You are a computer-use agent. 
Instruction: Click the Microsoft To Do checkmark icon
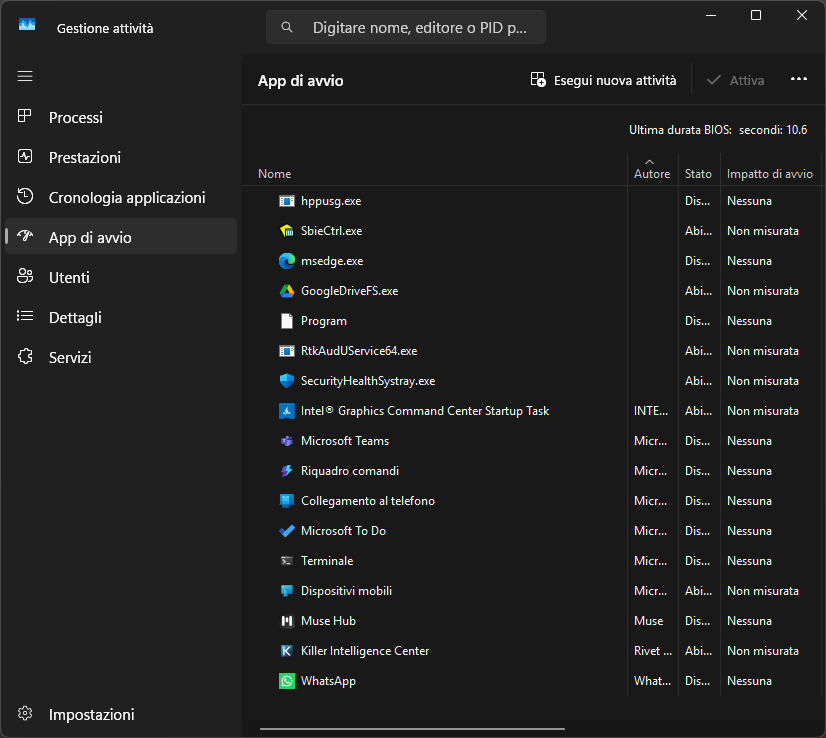point(287,531)
